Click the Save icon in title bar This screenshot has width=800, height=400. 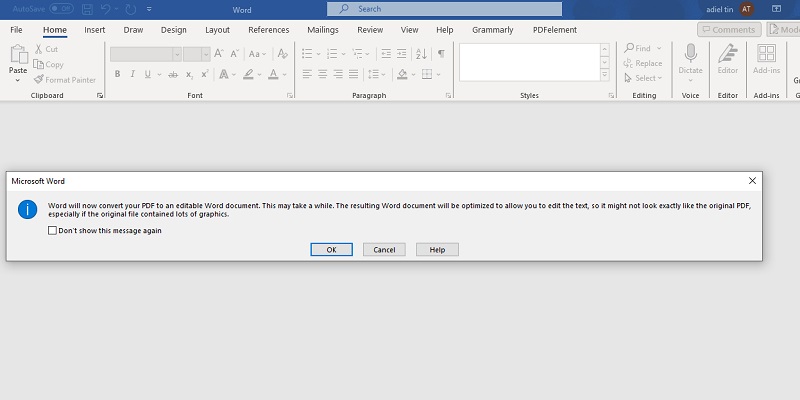(x=87, y=9)
